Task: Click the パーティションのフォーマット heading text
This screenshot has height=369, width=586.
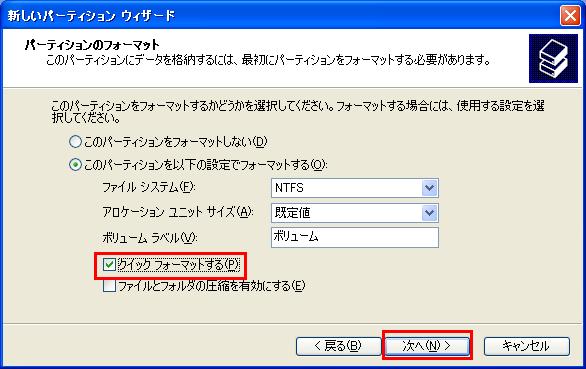Action: (x=92, y=45)
